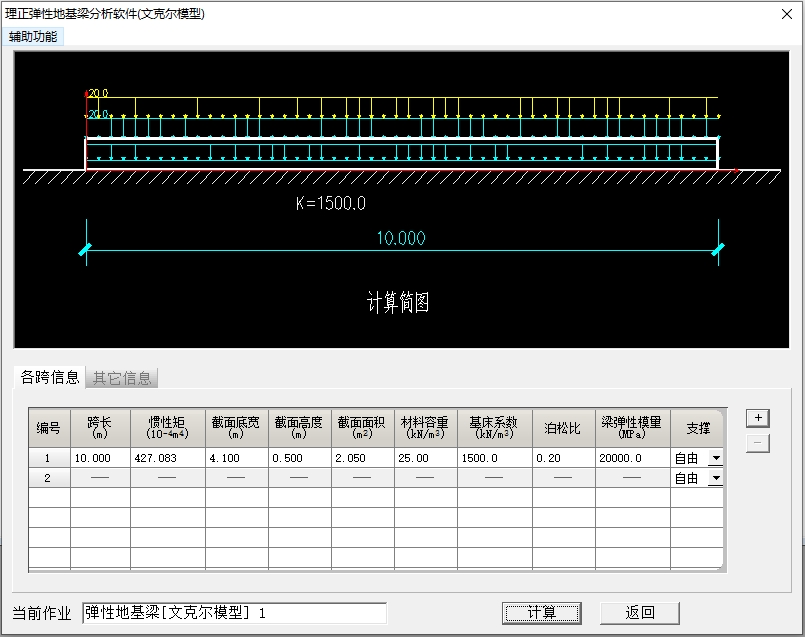Select the 材料容重 cell 25.00
This screenshot has width=805, height=637.
pyautogui.click(x=425, y=458)
